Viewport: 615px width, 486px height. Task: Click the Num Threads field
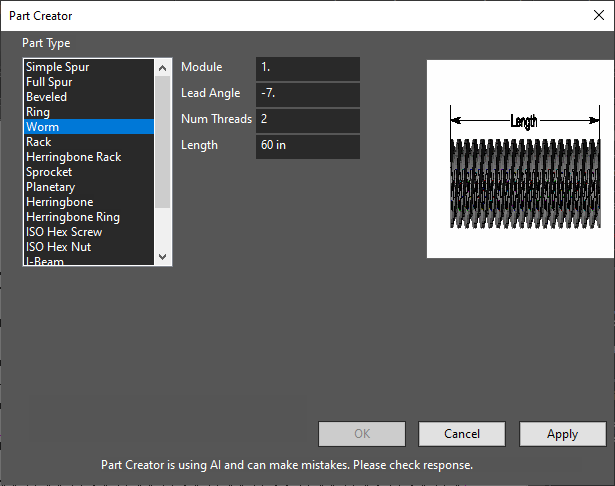pyautogui.click(x=308, y=120)
